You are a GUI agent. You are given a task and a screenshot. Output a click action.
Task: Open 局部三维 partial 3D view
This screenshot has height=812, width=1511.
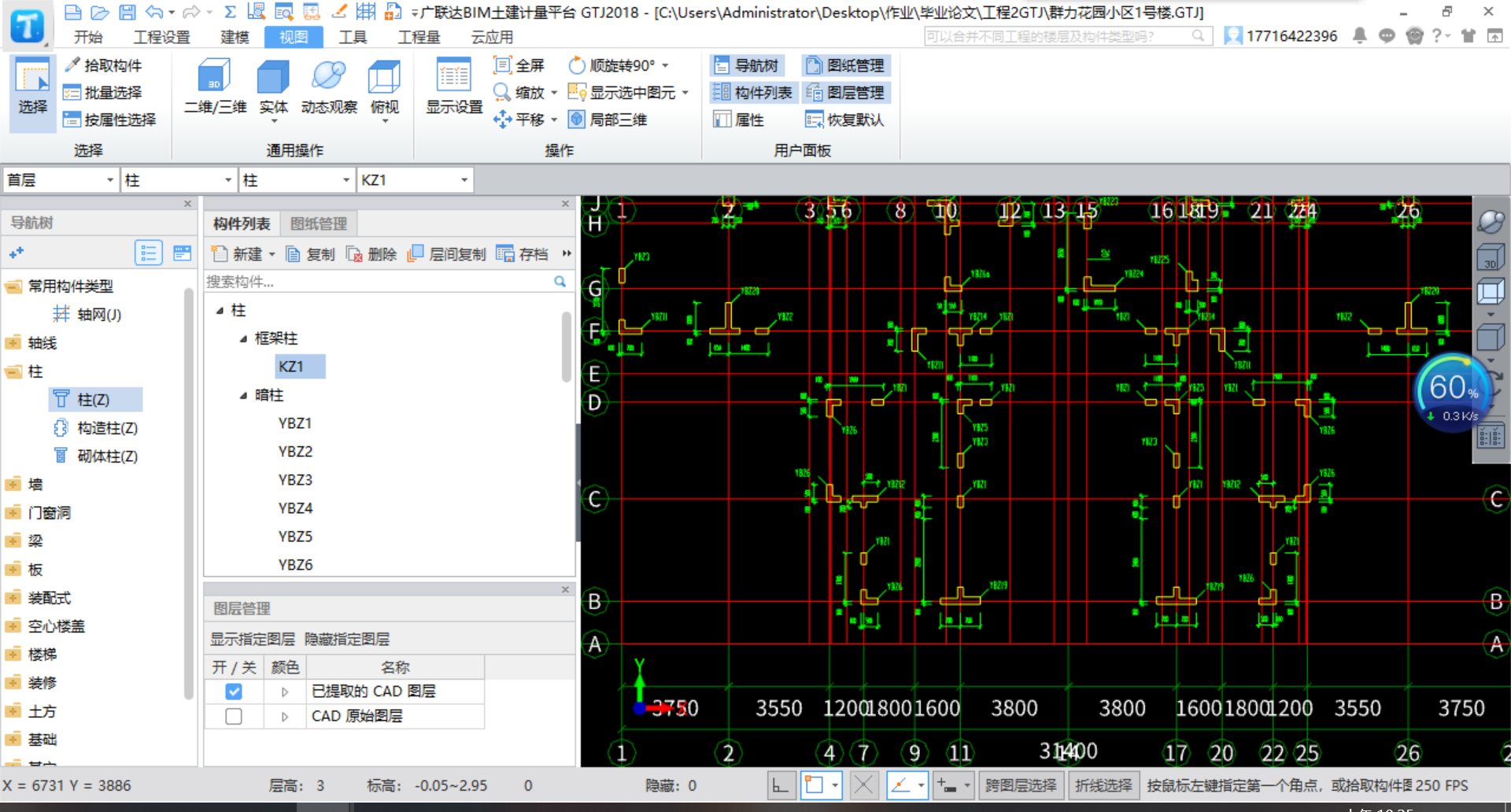point(608,120)
